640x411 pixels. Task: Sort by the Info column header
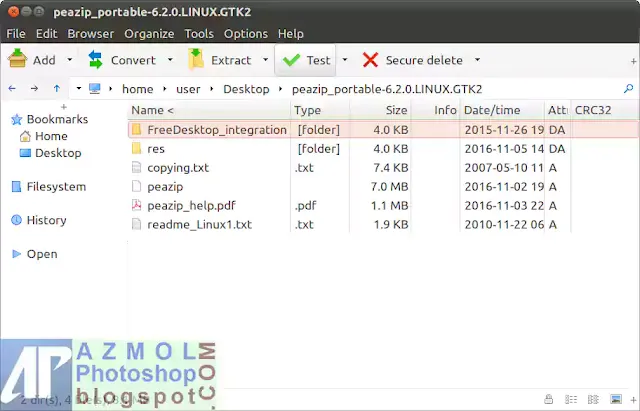pos(436,110)
